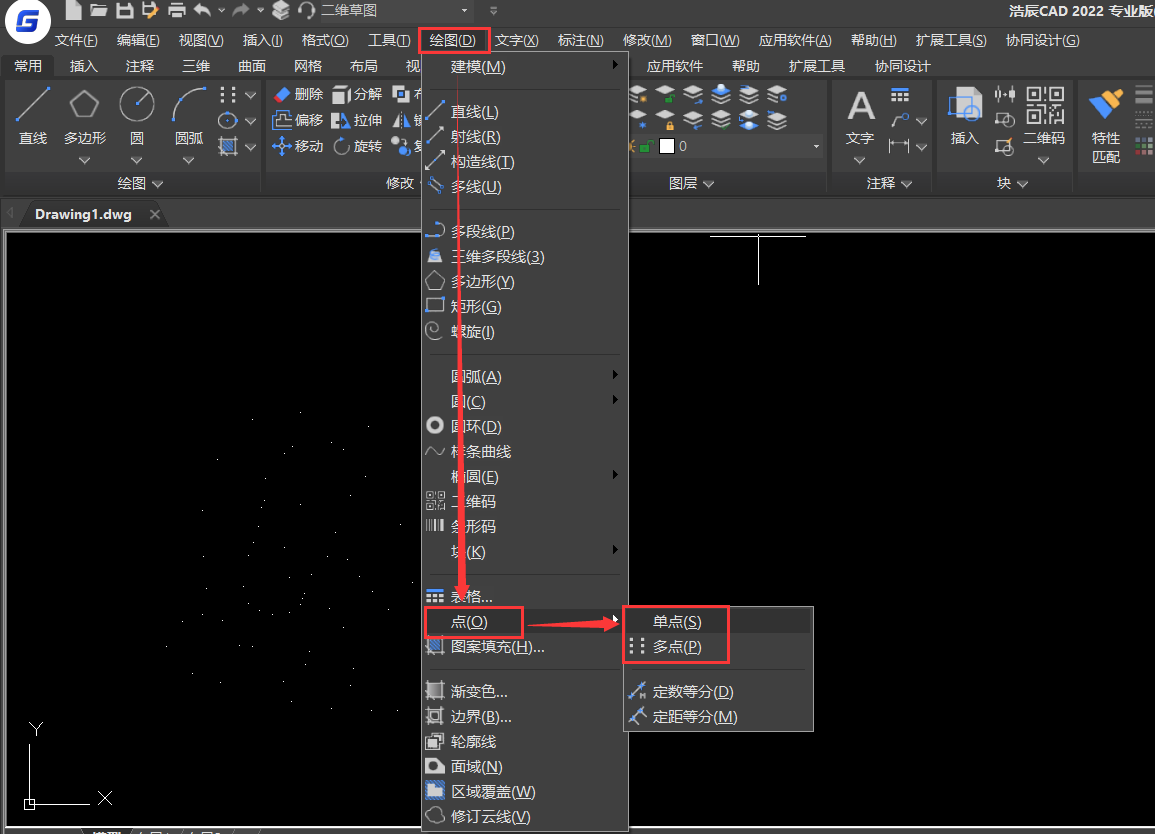Click the Open folder icon in quick toolbar
1155x834 pixels.
[99, 10]
